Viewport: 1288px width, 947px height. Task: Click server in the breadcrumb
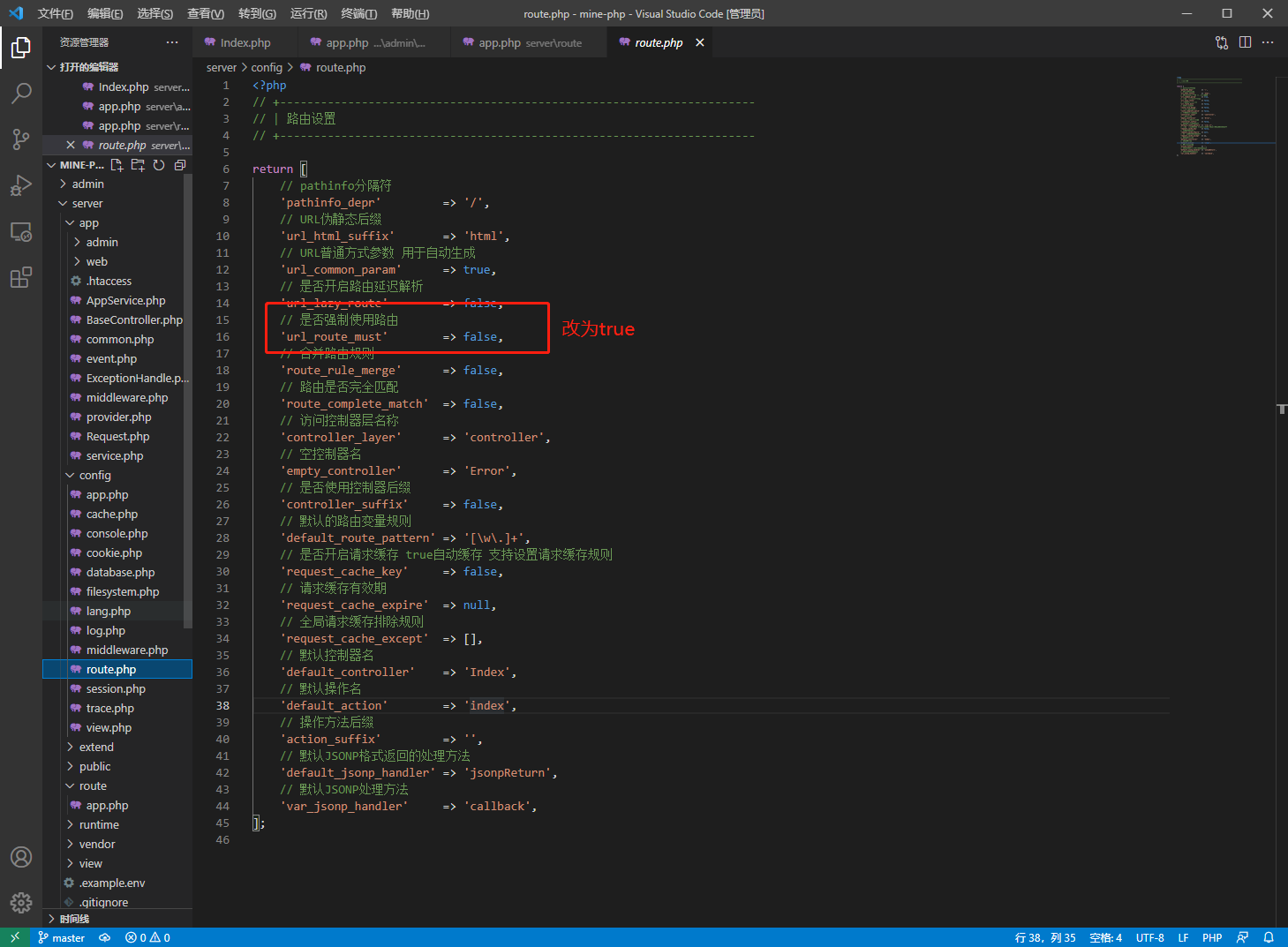tap(222, 67)
